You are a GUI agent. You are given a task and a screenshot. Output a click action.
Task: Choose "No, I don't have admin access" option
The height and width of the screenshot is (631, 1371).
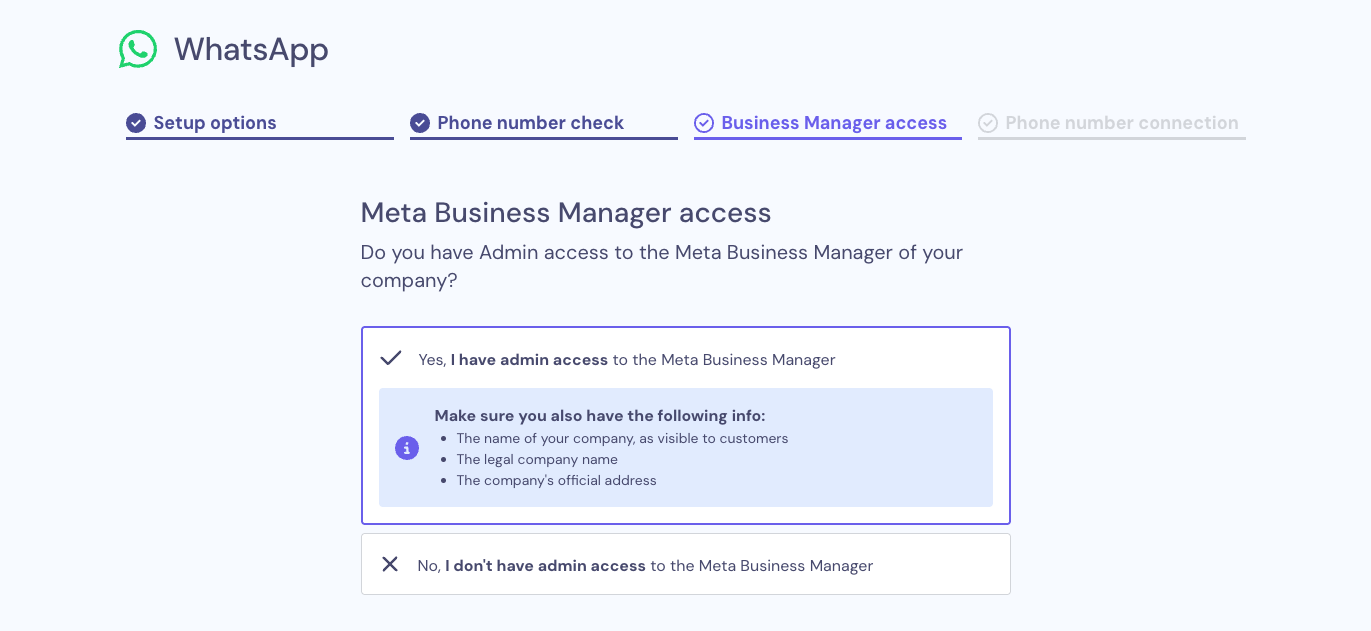(645, 566)
